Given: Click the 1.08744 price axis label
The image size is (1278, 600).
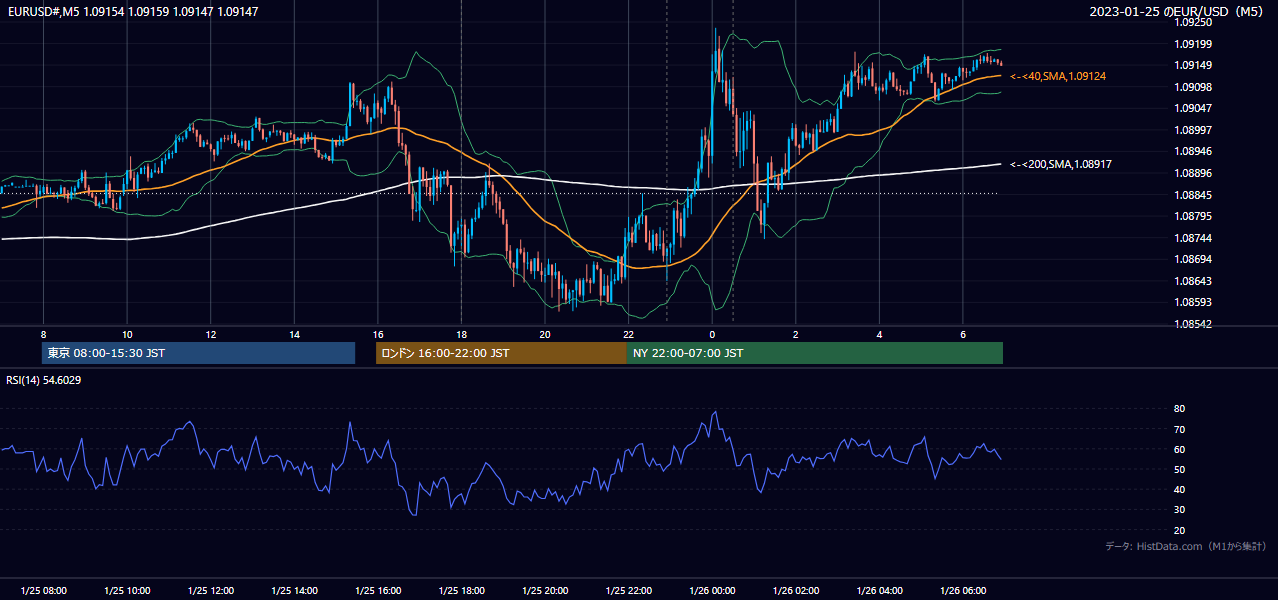Looking at the screenshot, I should [x=1192, y=238].
